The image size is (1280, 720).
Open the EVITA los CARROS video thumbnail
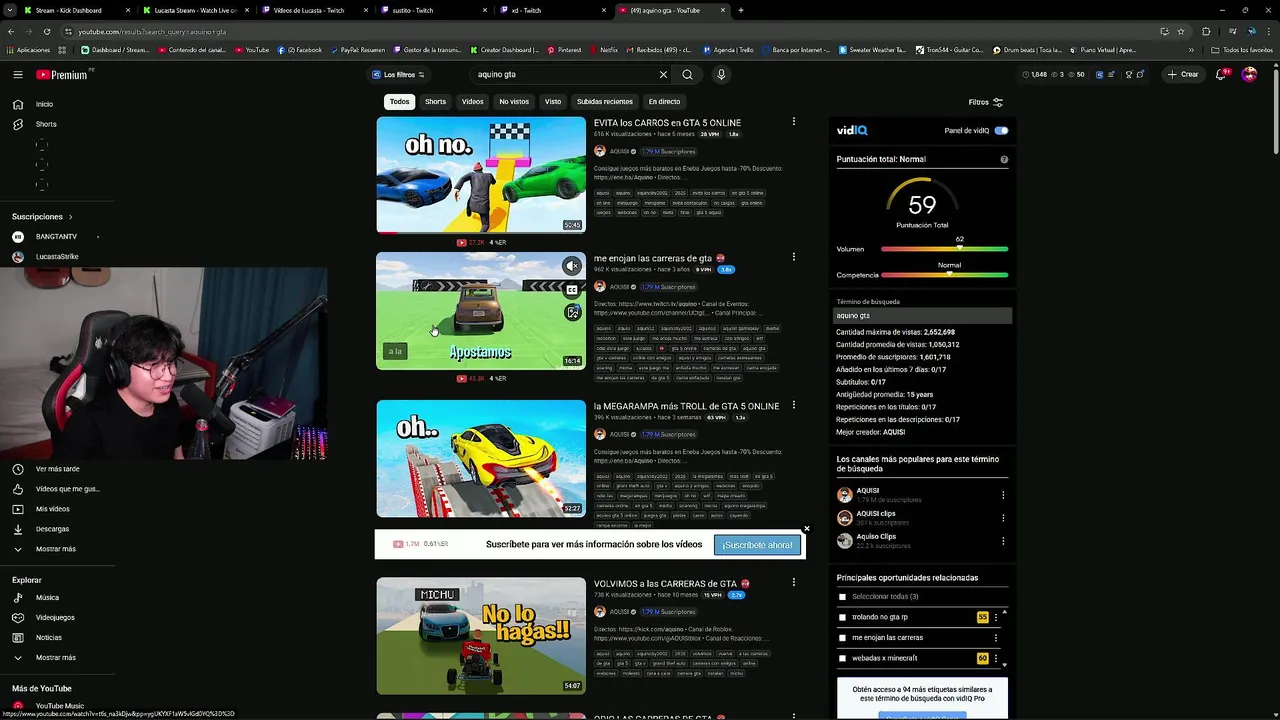click(481, 175)
